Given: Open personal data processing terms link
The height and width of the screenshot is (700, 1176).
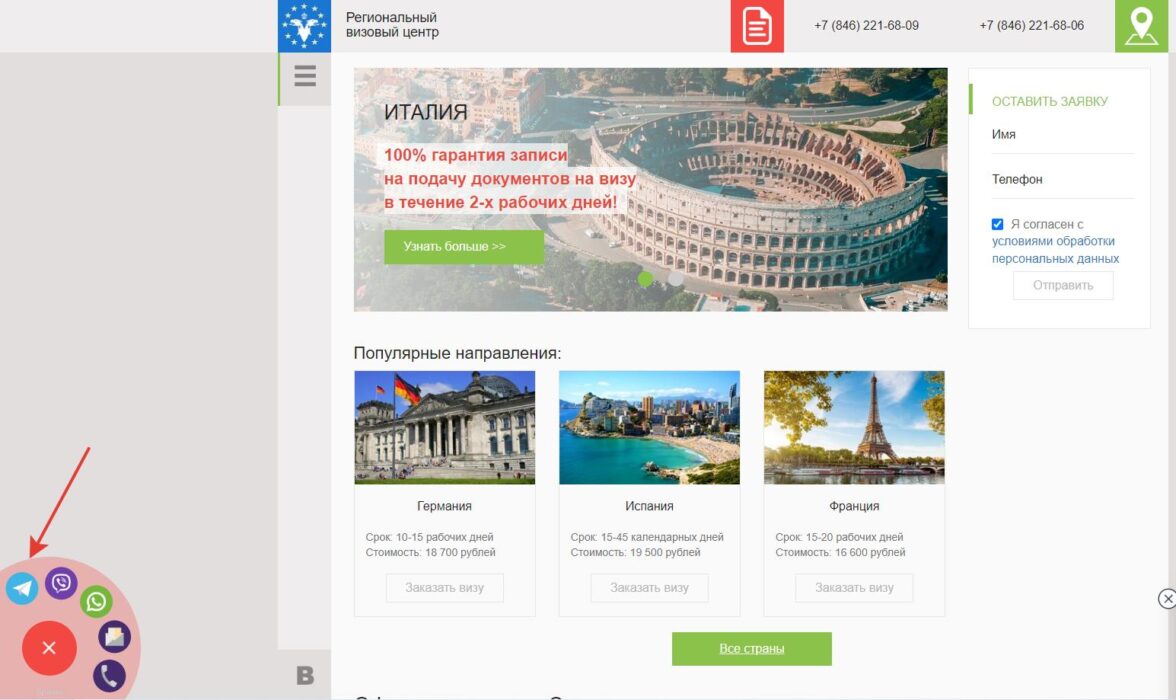Looking at the screenshot, I should pos(1055,250).
